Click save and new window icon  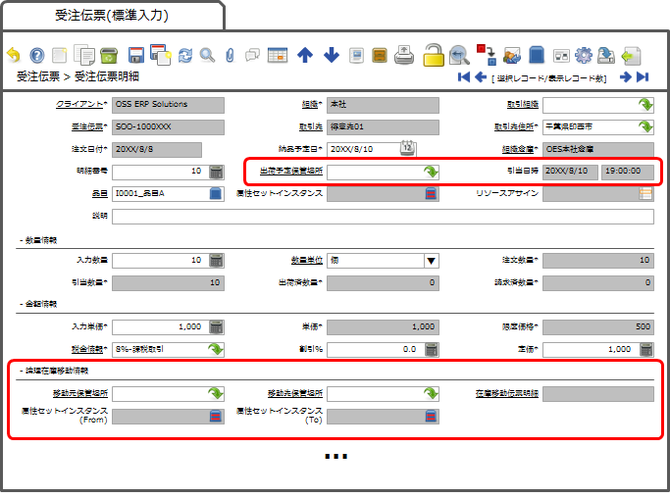click(x=161, y=55)
